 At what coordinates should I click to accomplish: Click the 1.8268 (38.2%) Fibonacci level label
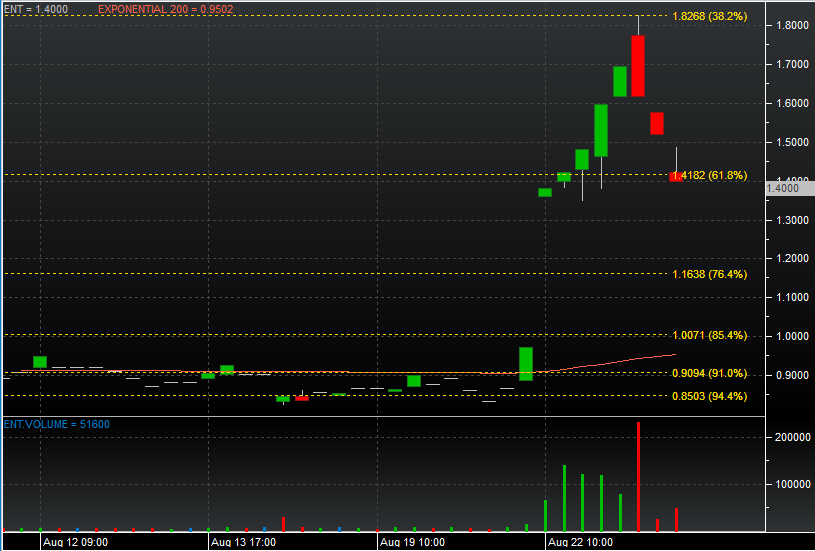point(709,16)
